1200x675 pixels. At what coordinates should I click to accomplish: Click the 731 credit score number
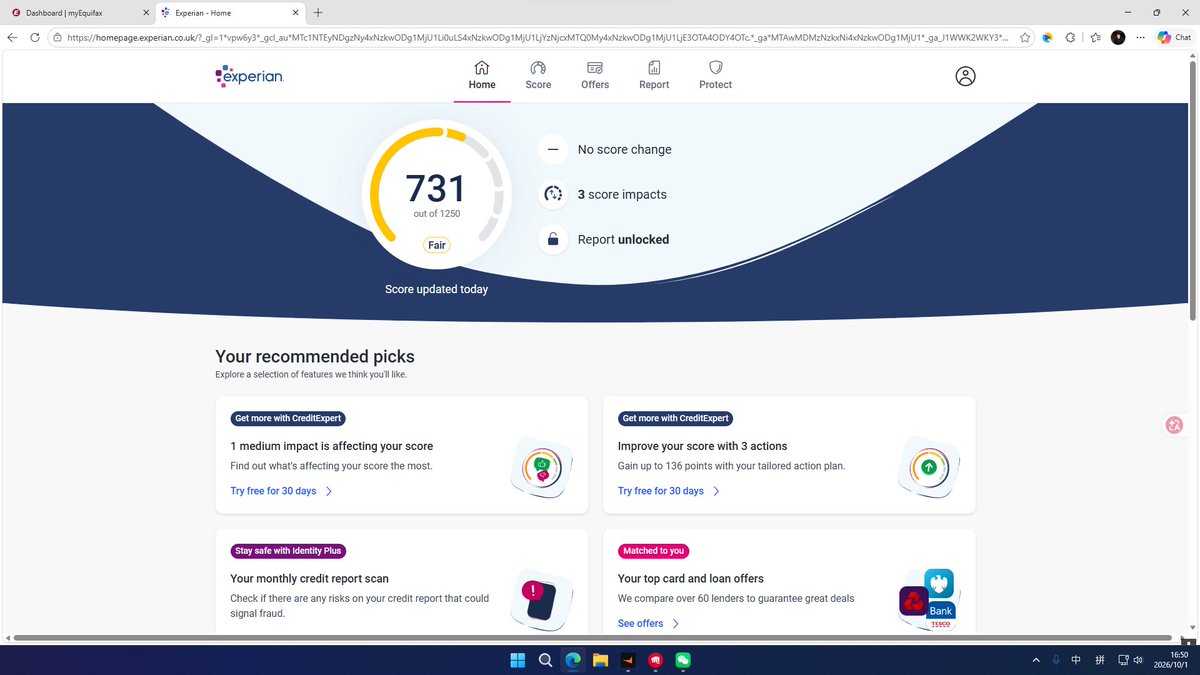(436, 189)
